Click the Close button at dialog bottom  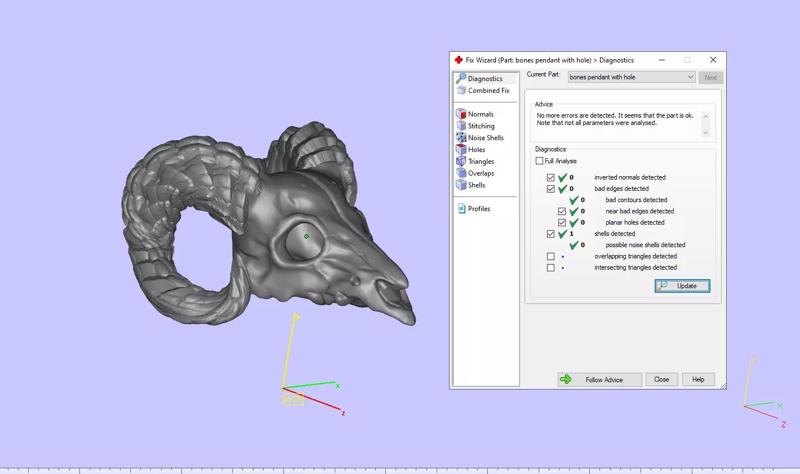click(x=661, y=380)
